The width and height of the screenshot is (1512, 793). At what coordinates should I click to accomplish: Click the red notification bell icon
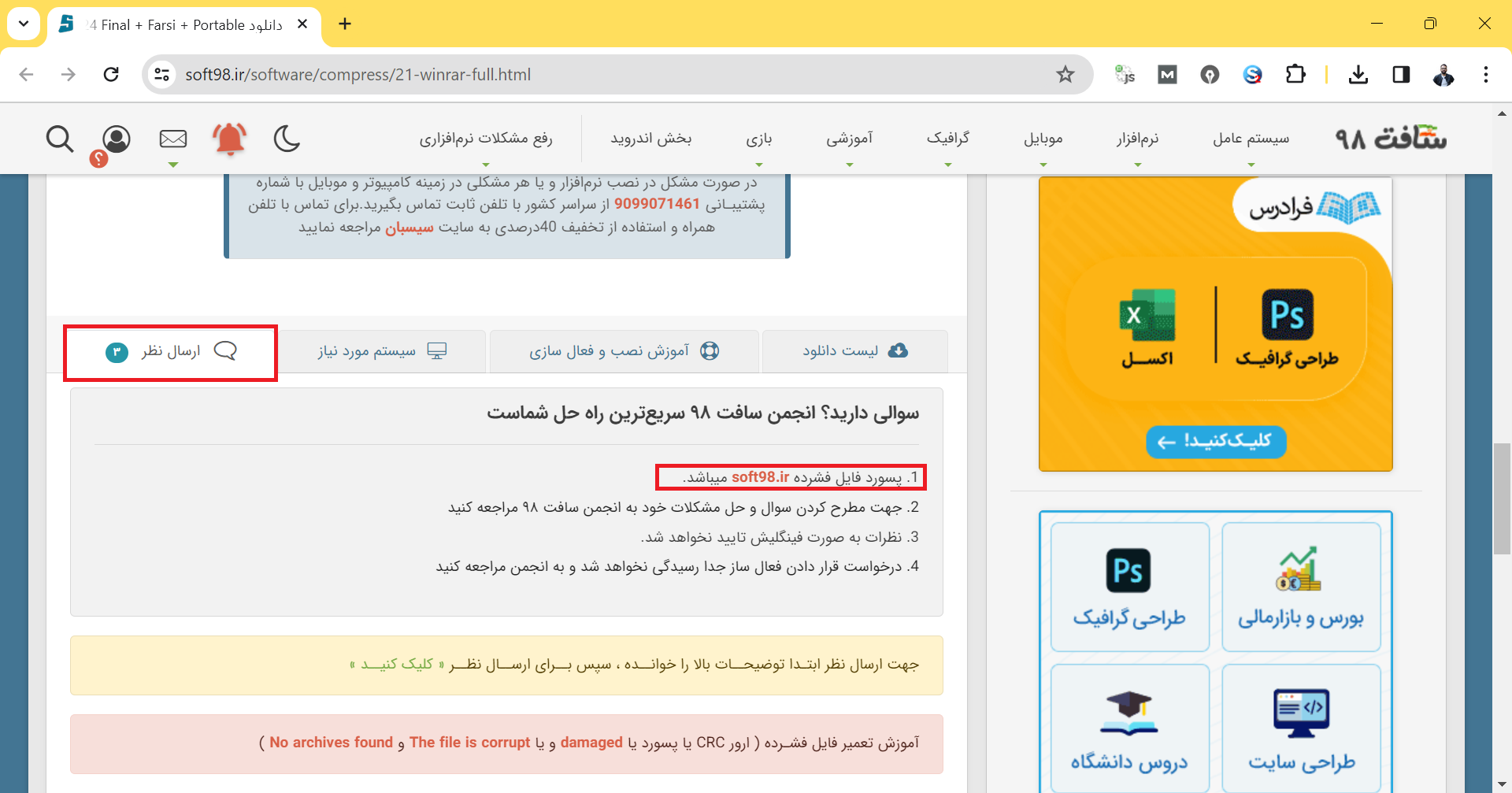pos(230,139)
